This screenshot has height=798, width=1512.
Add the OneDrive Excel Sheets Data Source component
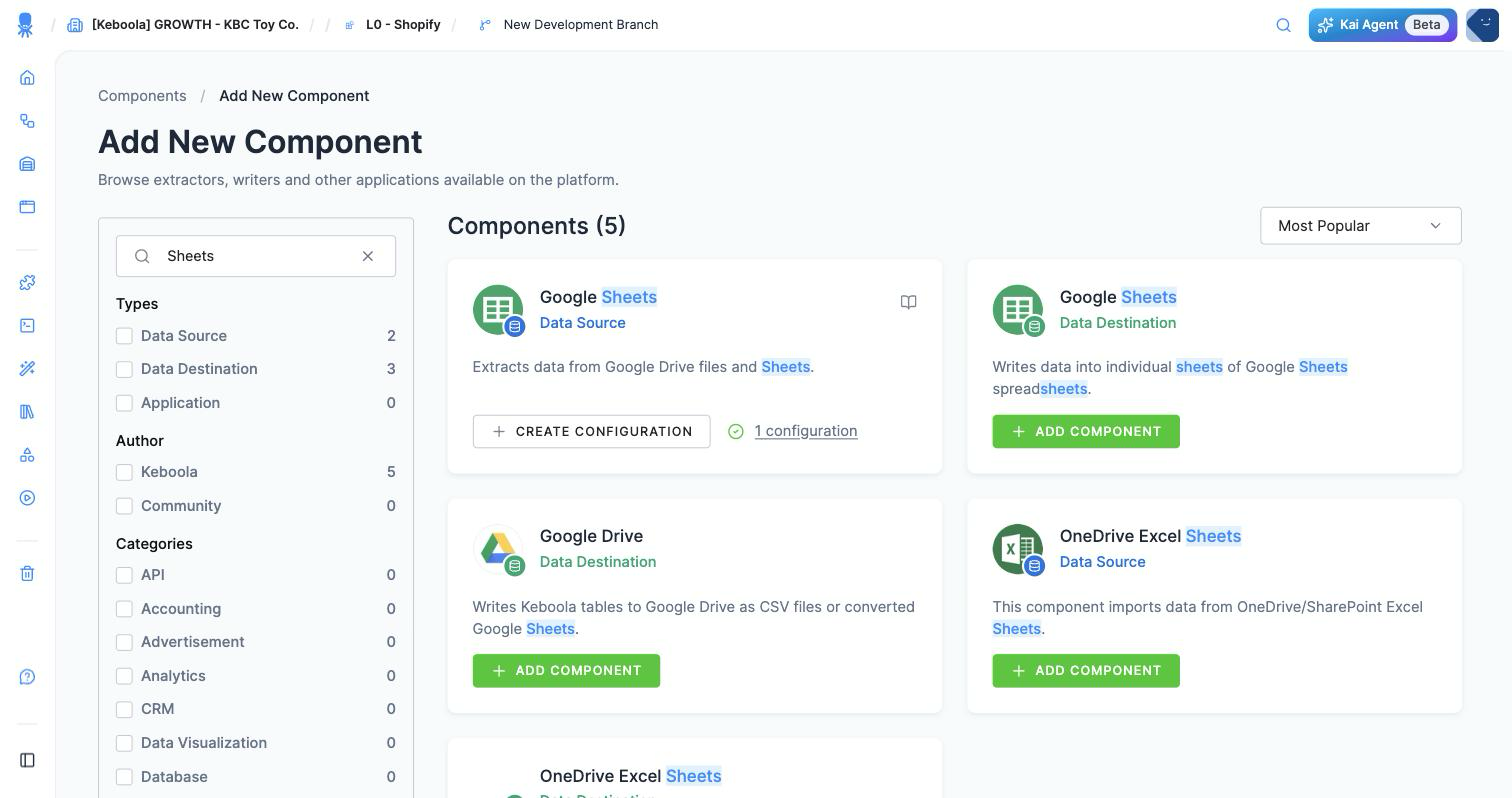[x=1086, y=671]
